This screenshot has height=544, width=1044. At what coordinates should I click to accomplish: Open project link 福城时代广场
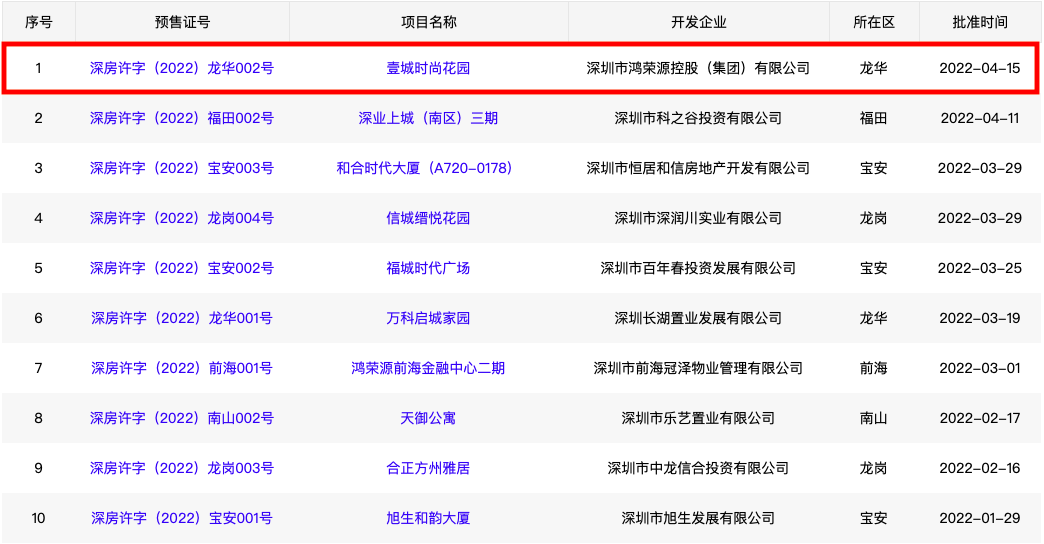[x=428, y=268]
